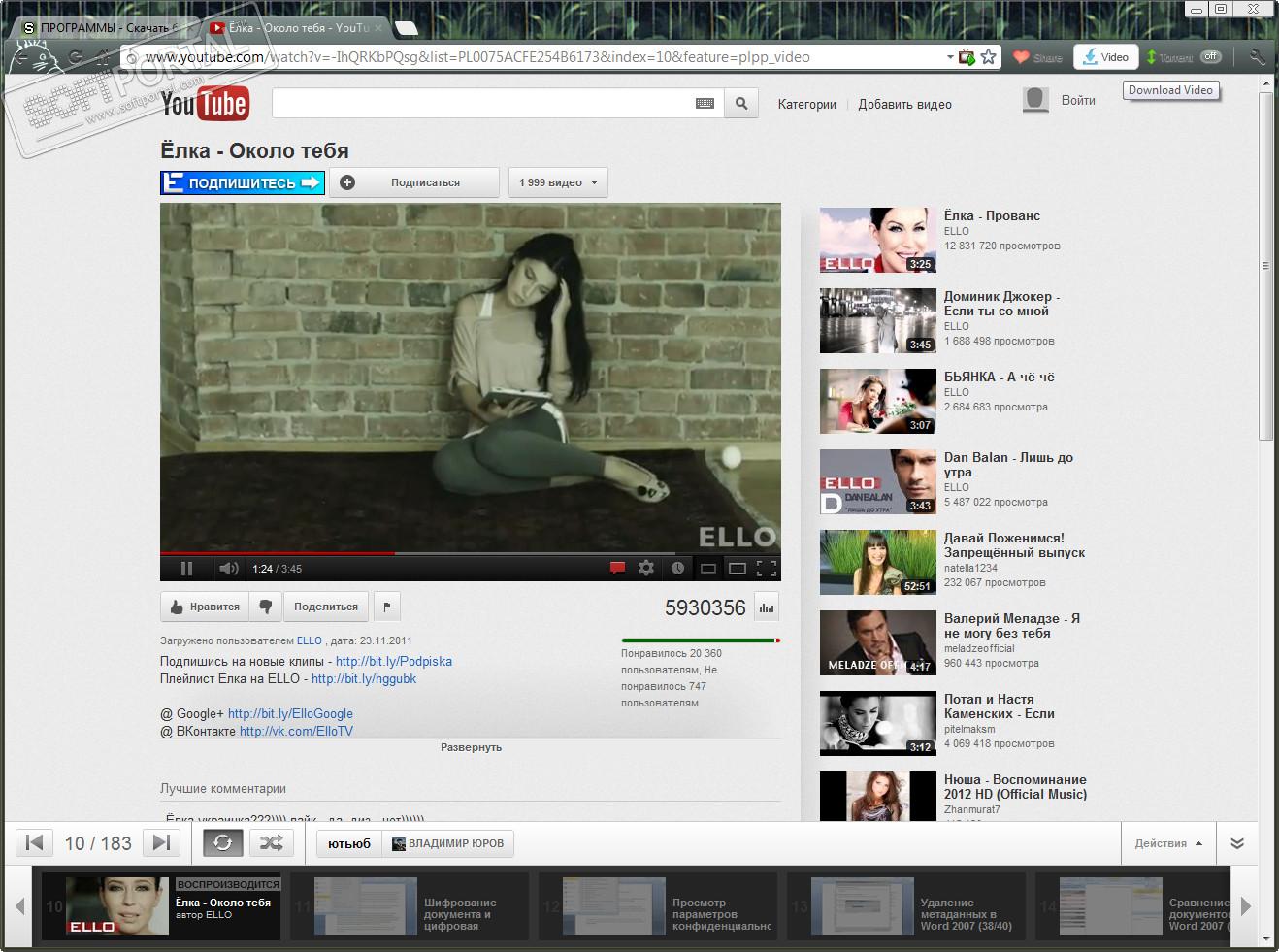Expand the 1 999 видео dropdown

tap(558, 182)
